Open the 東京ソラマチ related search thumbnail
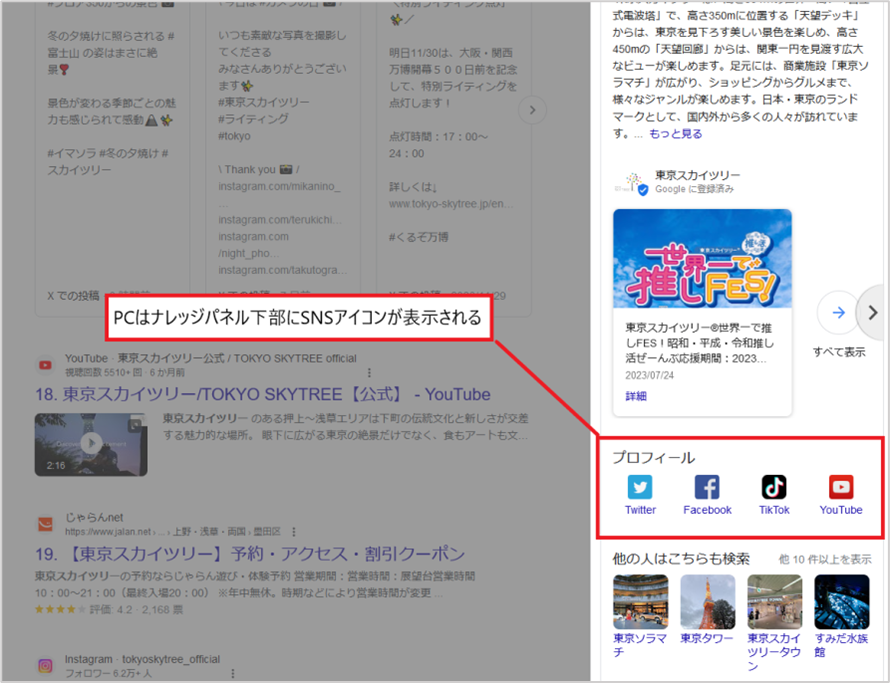This screenshot has height=683, width=890. (x=640, y=602)
